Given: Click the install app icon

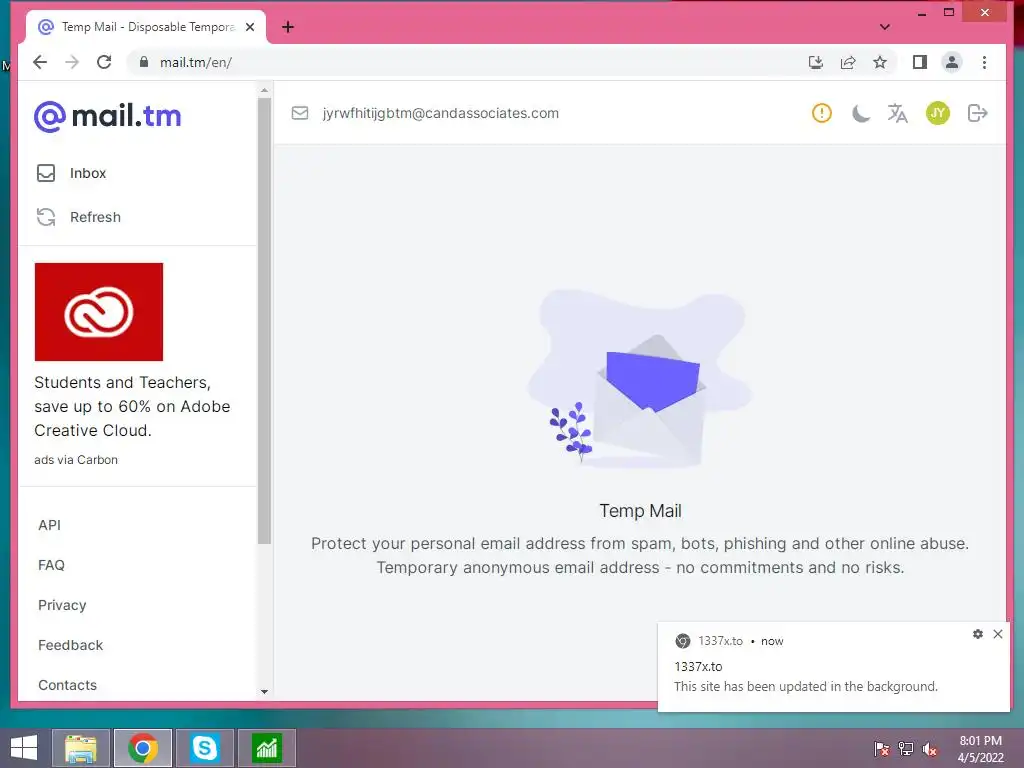Looking at the screenshot, I should coord(816,62).
